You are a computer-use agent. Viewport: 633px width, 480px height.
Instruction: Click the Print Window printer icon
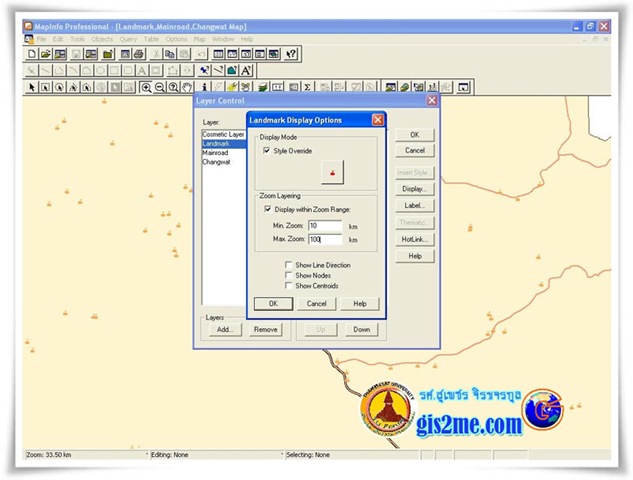138,54
